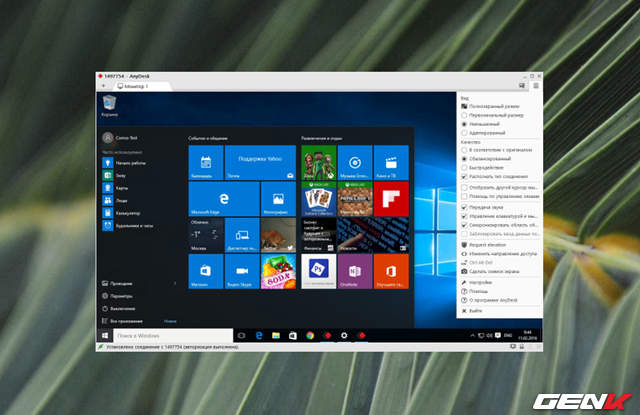Open the Диспетчер телефонов tile
The width and height of the screenshot is (640, 415).
pyautogui.click(x=242, y=235)
